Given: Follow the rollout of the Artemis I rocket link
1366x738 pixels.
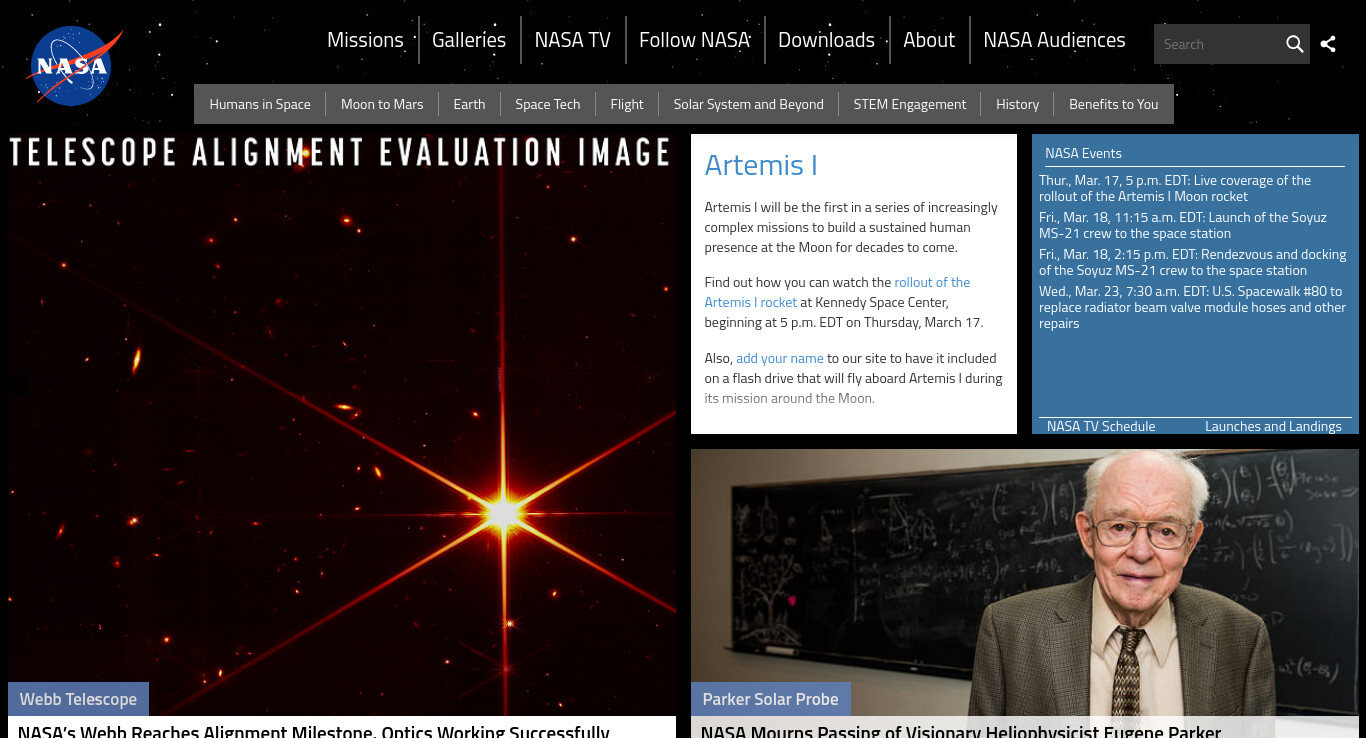Looking at the screenshot, I should pos(837,292).
